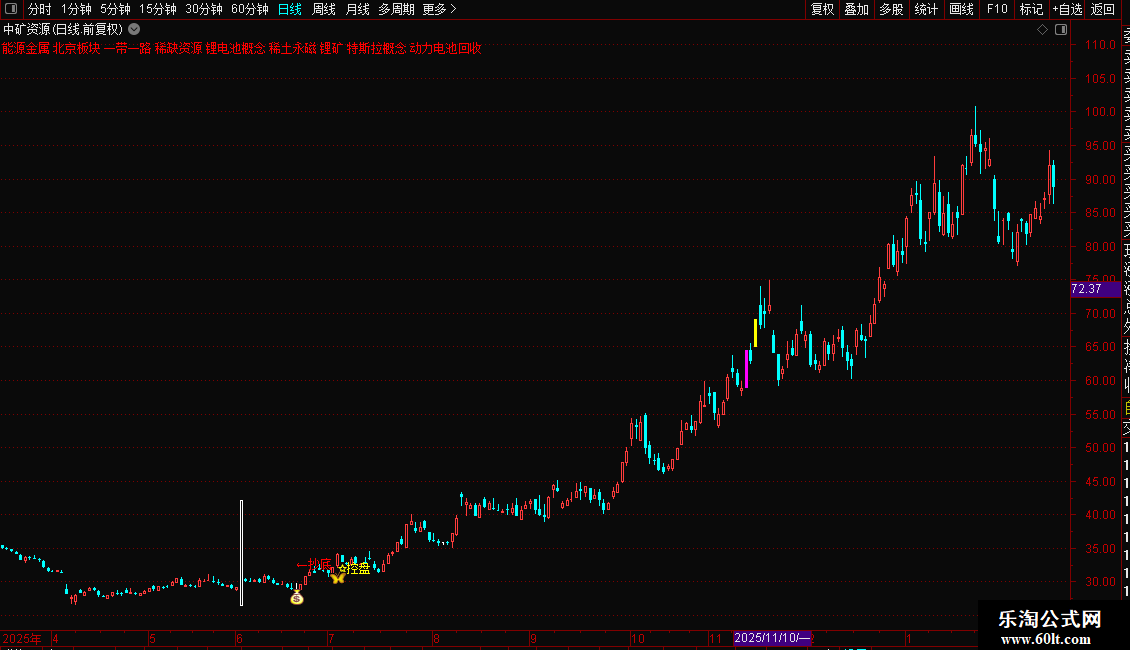
Task: Open the 稀土永磁 concept tag
Action: click(293, 48)
